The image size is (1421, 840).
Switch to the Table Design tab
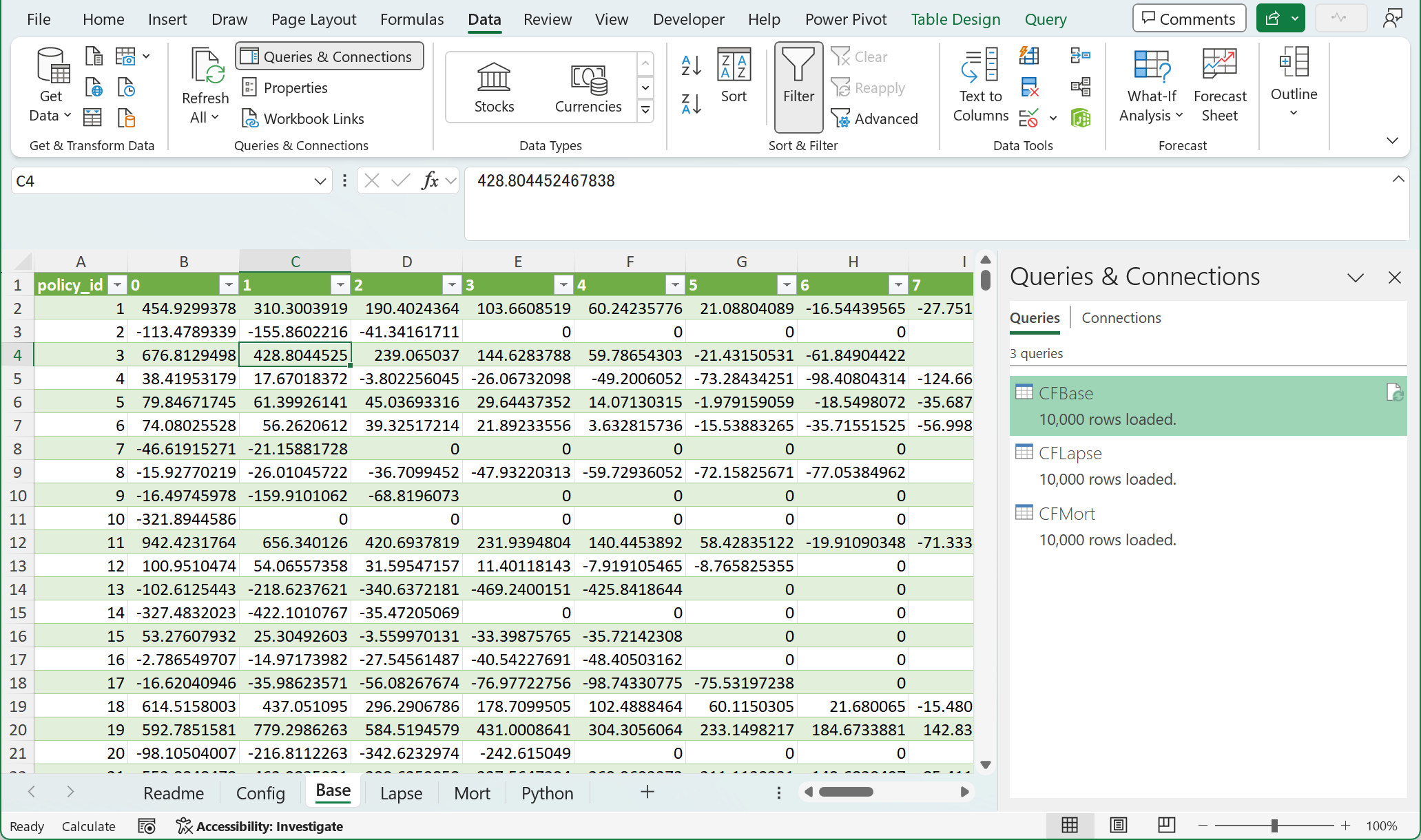(x=955, y=19)
